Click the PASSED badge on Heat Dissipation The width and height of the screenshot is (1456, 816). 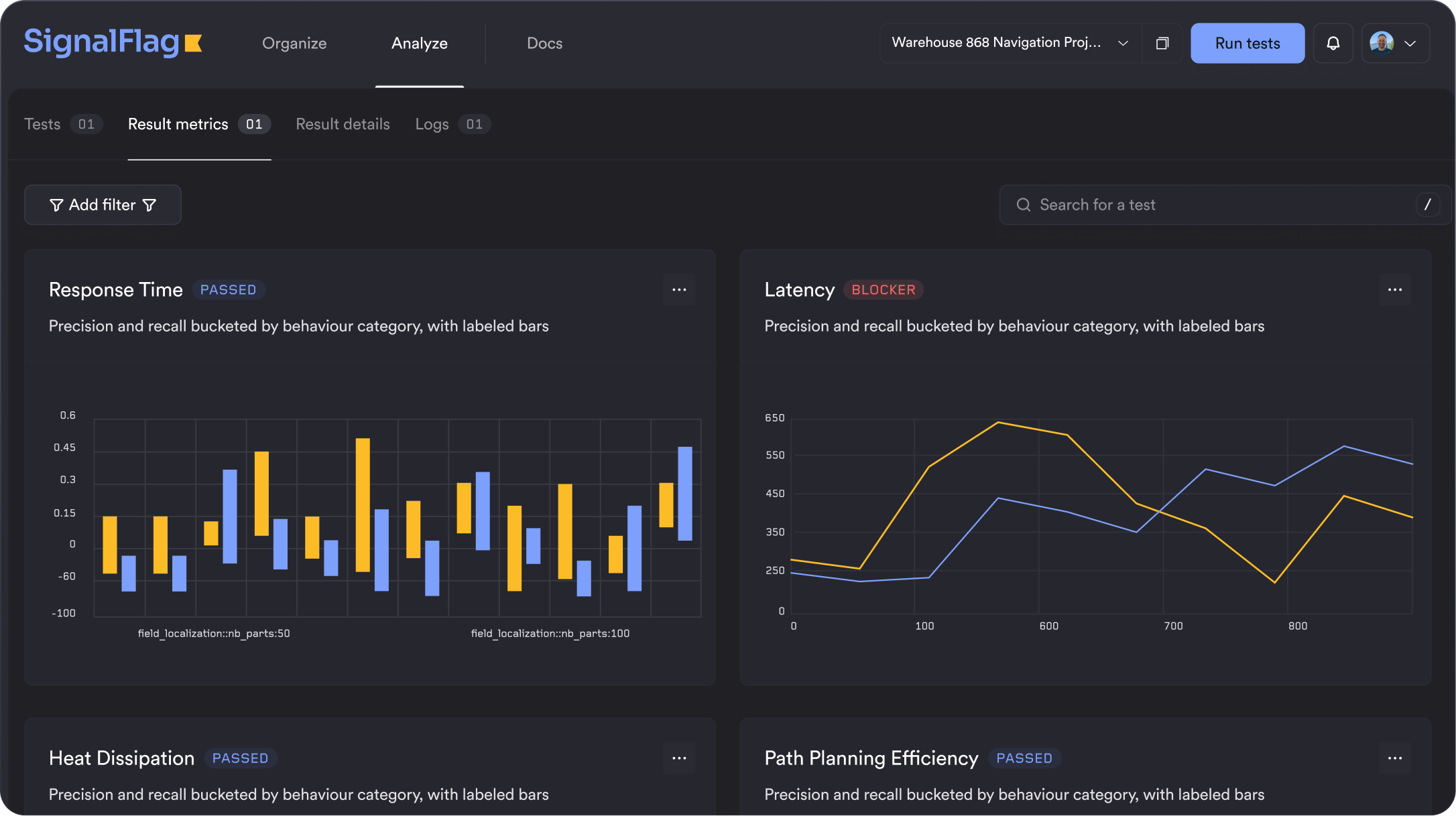pos(241,758)
